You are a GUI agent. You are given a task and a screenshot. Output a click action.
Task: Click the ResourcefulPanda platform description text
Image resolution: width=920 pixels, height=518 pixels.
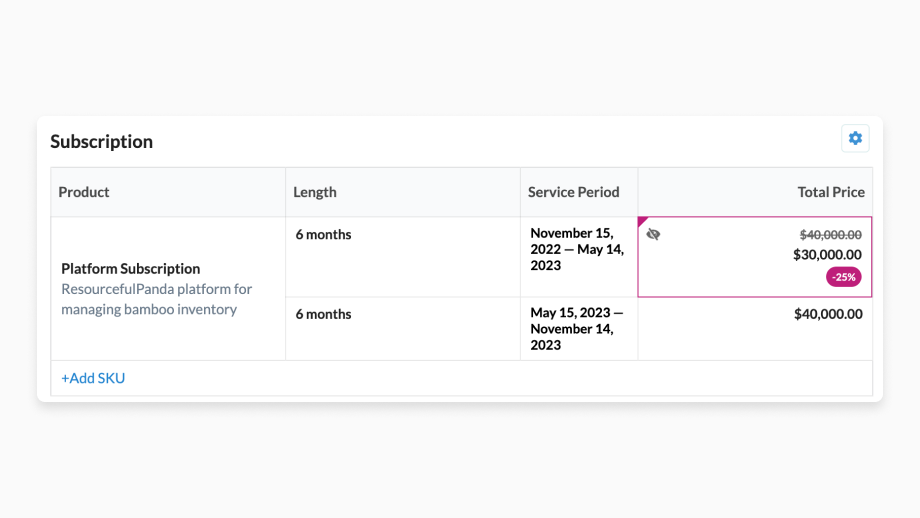pyautogui.click(x=156, y=299)
